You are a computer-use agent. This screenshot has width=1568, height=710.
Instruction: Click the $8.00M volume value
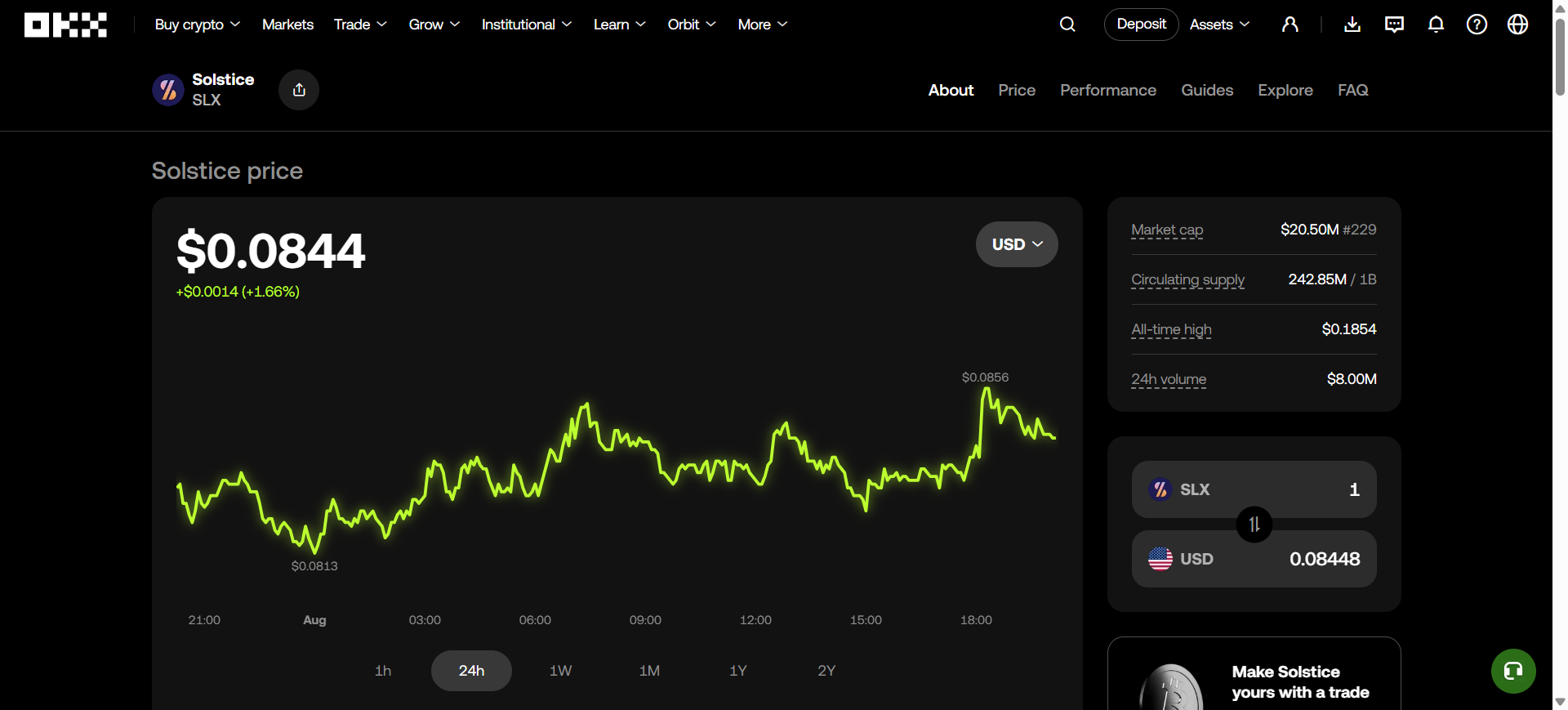point(1352,379)
